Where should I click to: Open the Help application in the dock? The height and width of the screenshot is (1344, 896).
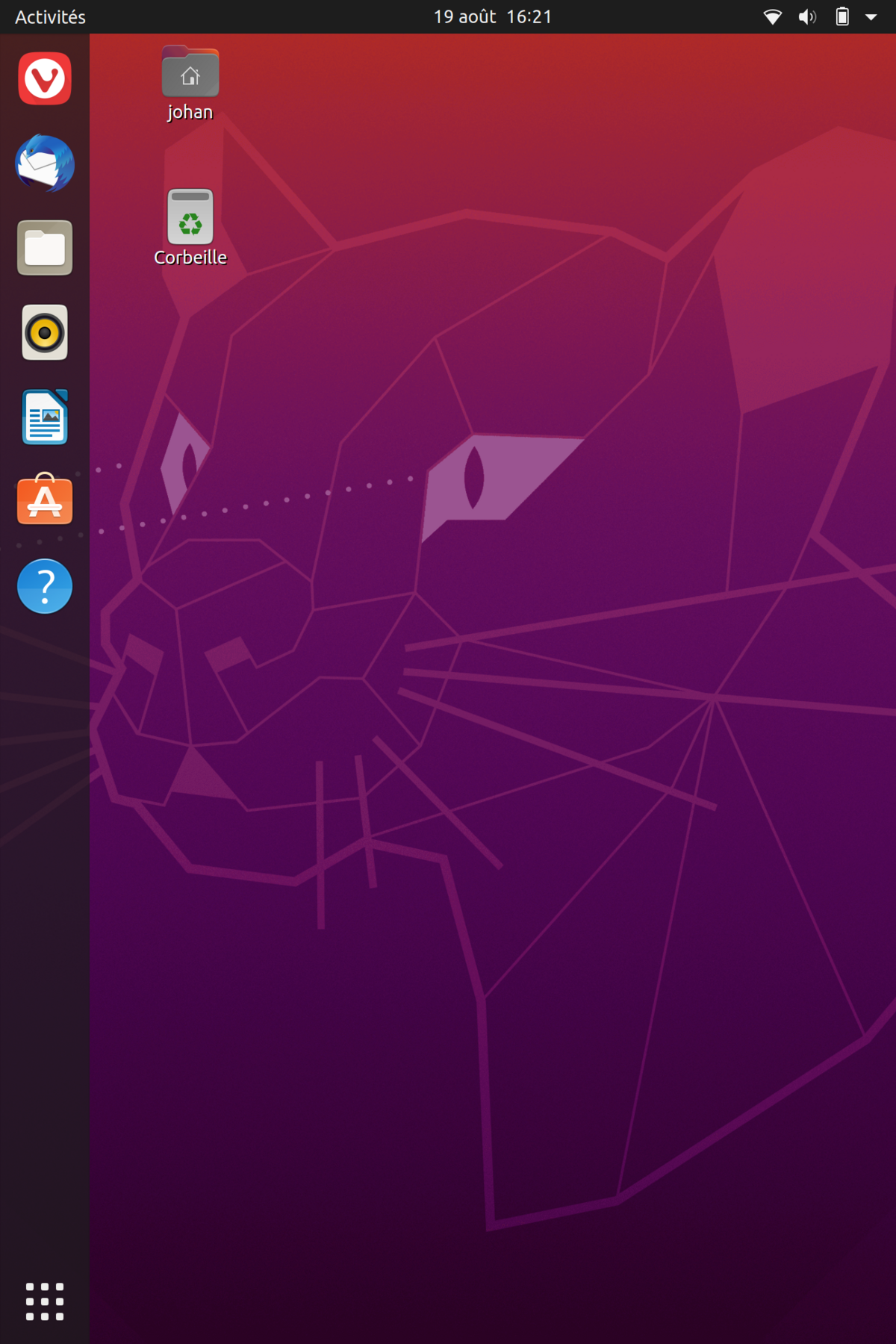[x=45, y=586]
